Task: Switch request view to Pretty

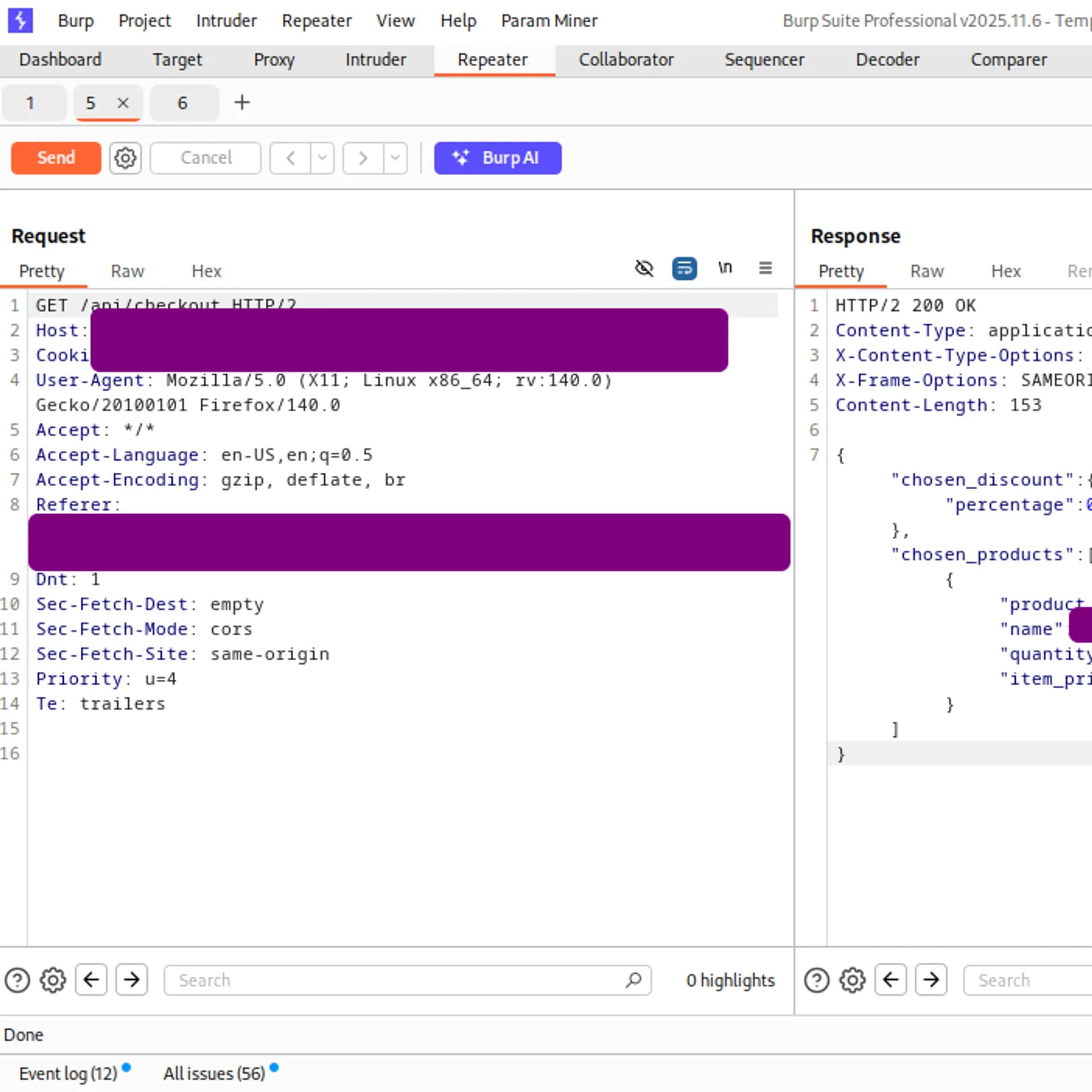Action: [42, 271]
